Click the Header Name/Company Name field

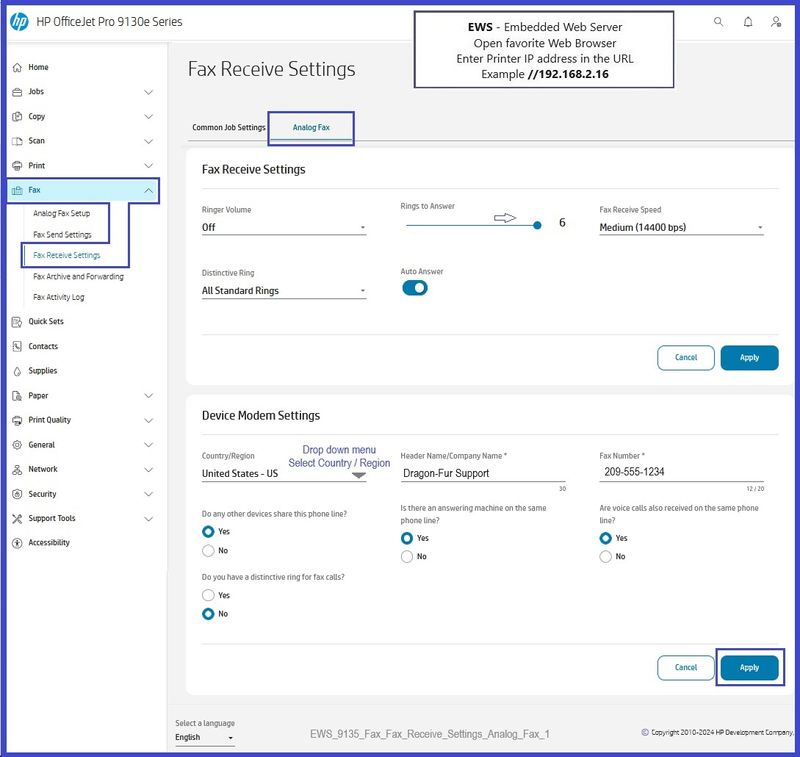[483, 473]
